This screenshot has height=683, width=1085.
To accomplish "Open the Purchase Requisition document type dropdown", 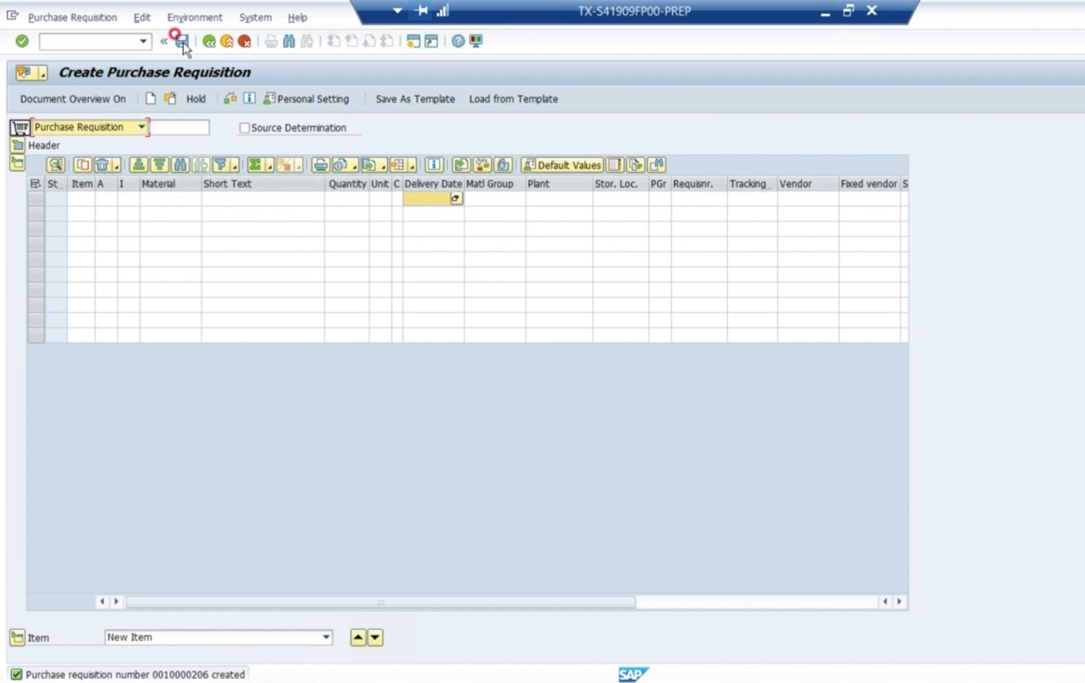I will tap(141, 127).
